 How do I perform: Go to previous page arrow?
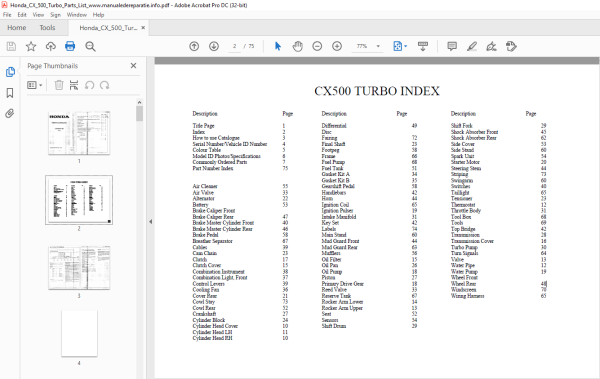pos(194,46)
